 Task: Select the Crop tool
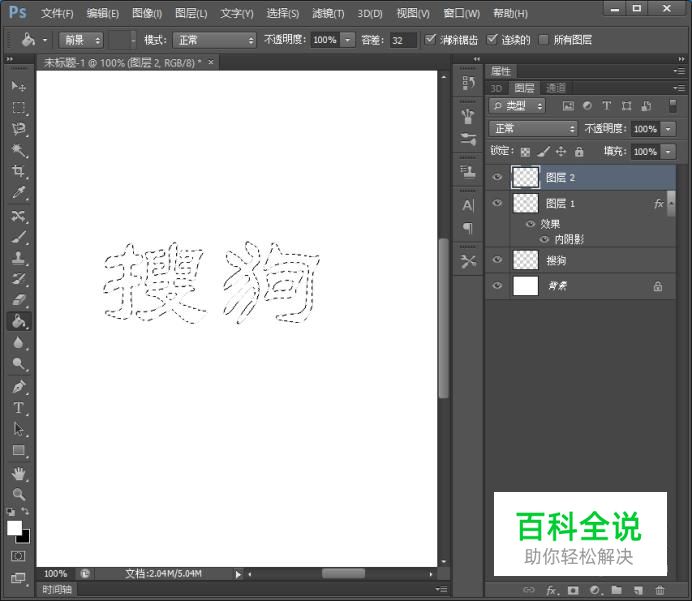point(18,171)
